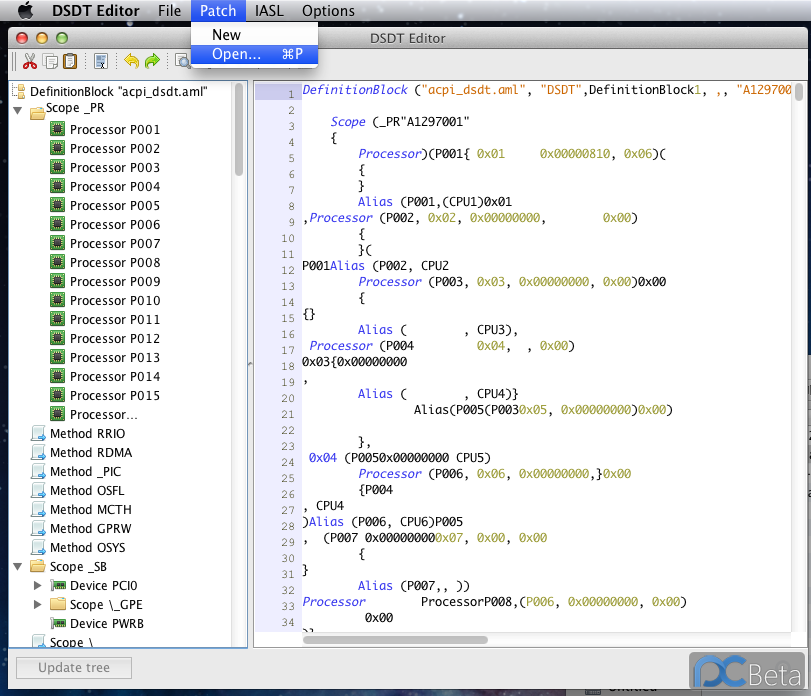Click the Redo green arrow icon
The image size is (811, 696).
(152, 61)
